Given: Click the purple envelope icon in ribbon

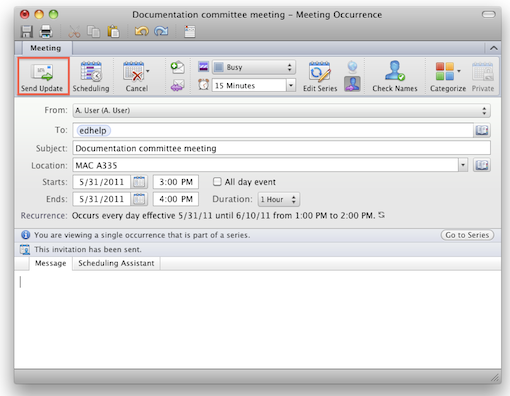Looking at the screenshot, I should (x=177, y=86).
